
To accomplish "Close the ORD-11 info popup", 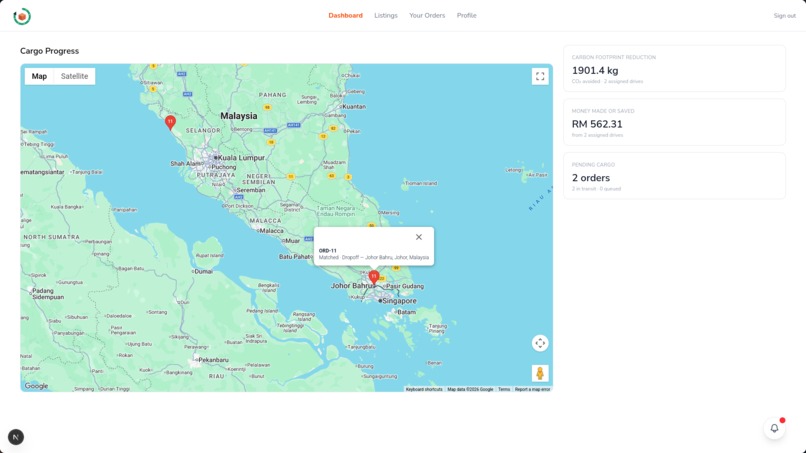I will tap(419, 237).
